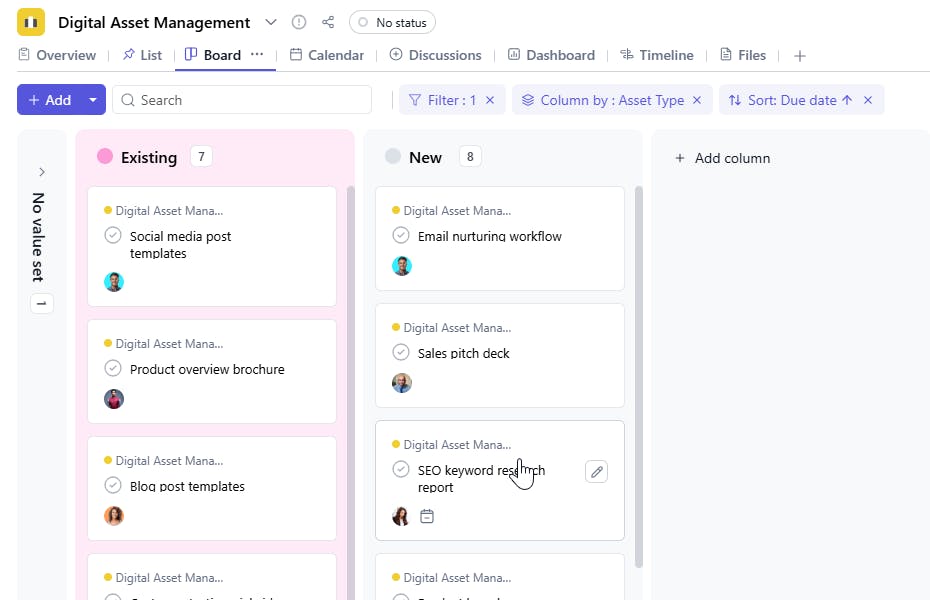The image size is (930, 600).
Task: Set project status via No status button
Action: (x=392, y=22)
